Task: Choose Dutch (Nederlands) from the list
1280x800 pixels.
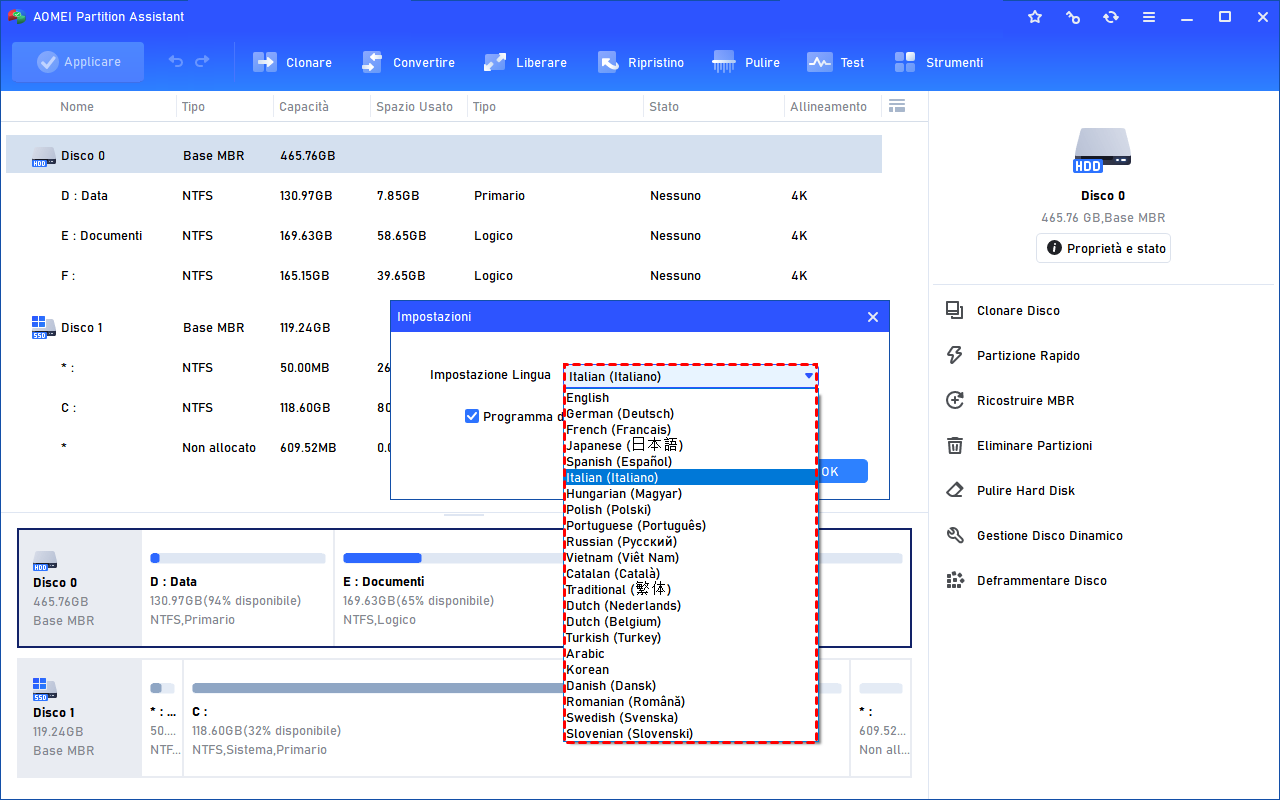Action: tap(691, 606)
